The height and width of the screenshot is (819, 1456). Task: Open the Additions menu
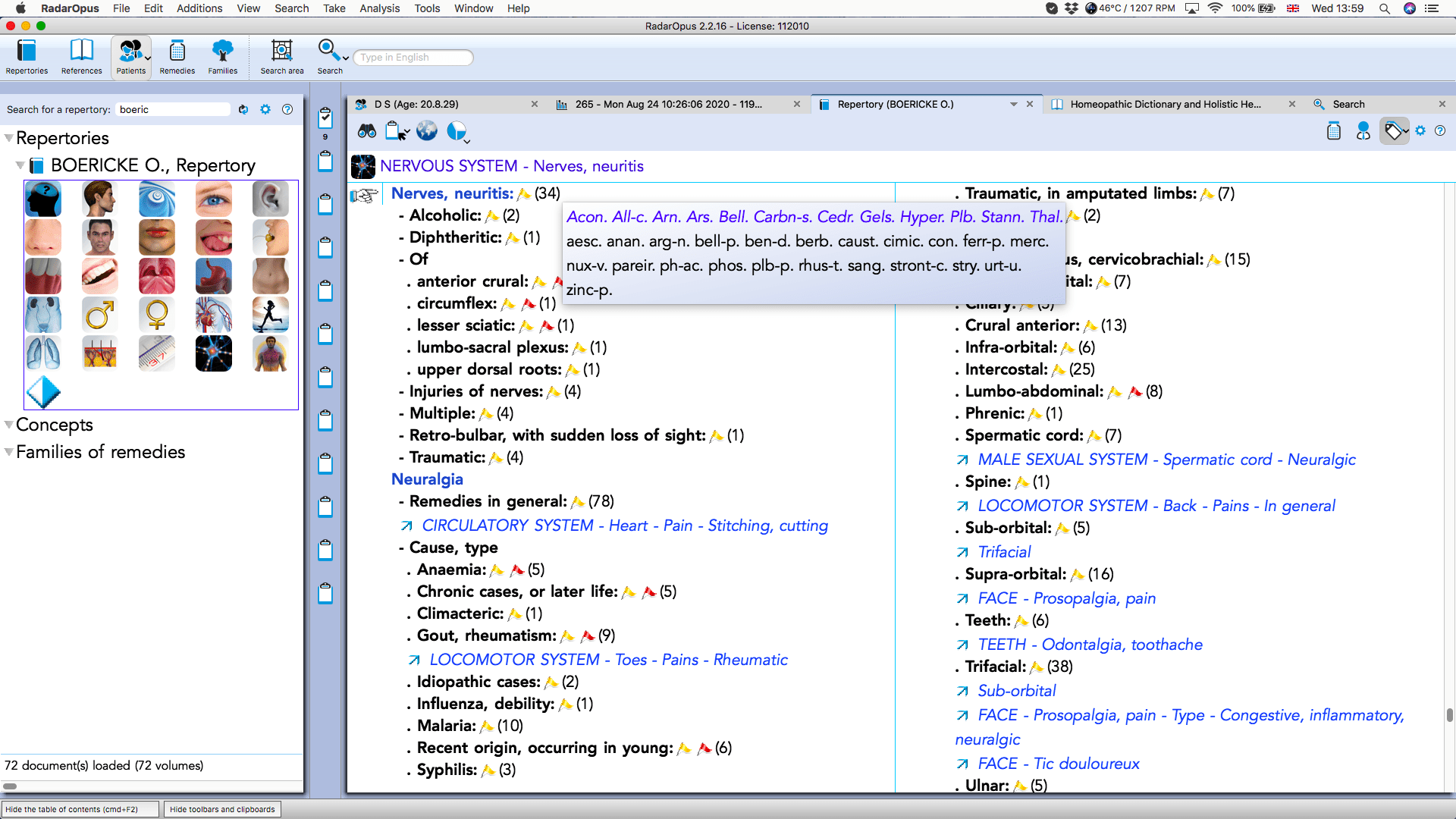[x=199, y=8]
